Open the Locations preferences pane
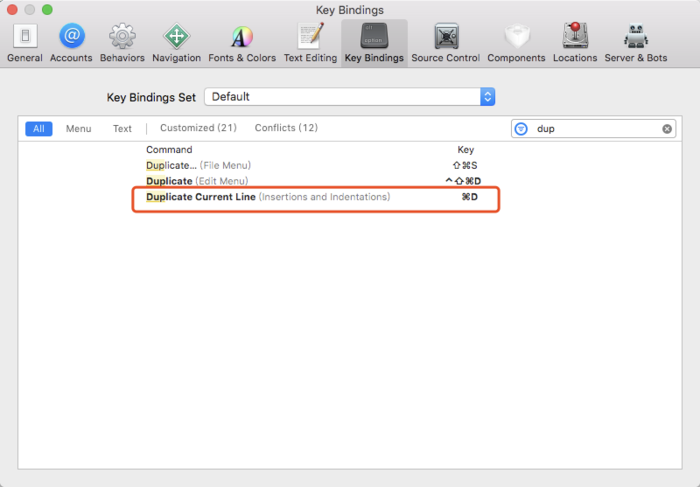This screenshot has height=487, width=700. tap(575, 43)
